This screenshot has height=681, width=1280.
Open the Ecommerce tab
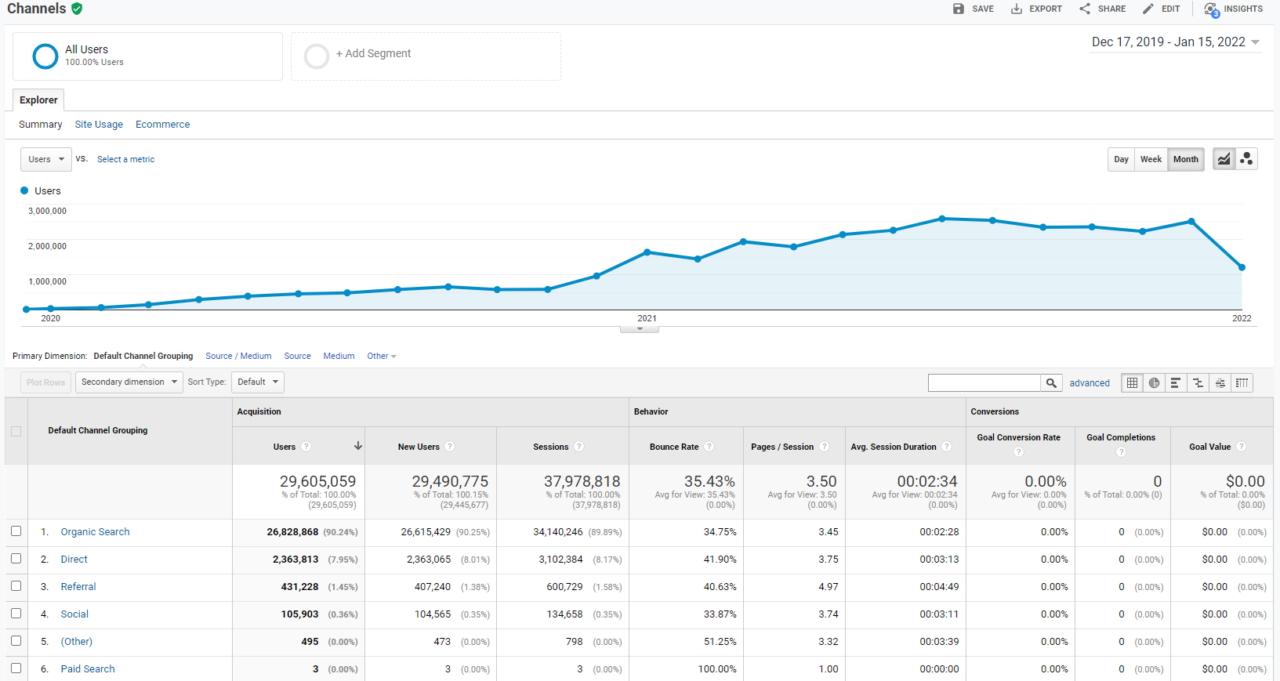click(163, 125)
